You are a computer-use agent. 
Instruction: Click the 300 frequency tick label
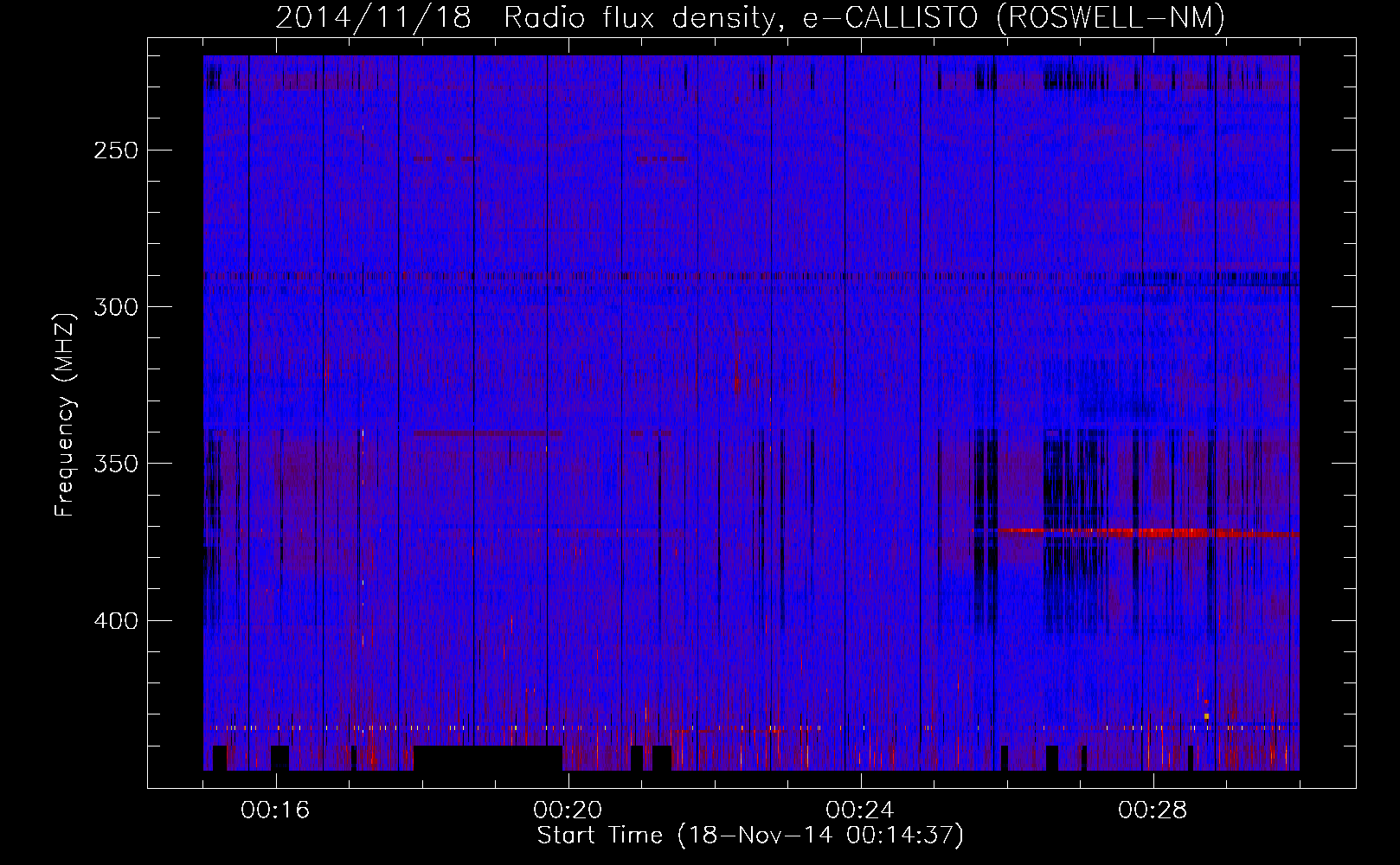116,307
